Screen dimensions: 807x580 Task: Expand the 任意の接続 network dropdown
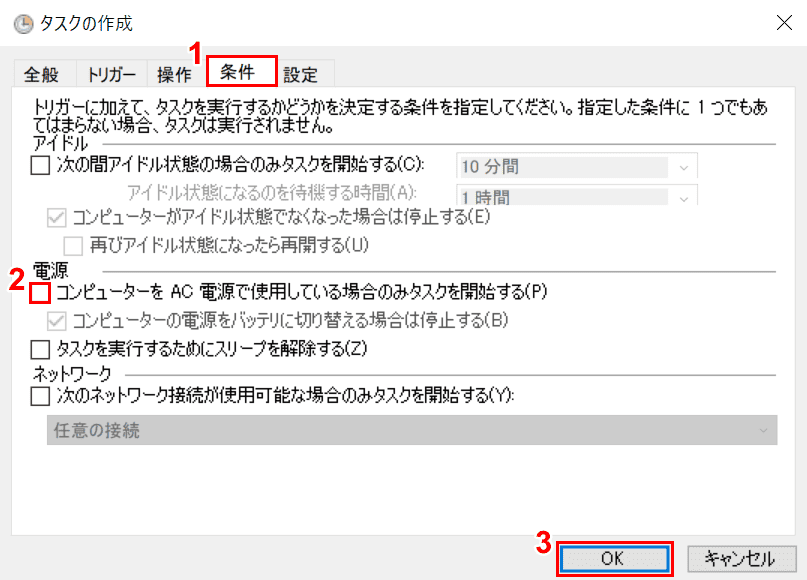coord(412,430)
